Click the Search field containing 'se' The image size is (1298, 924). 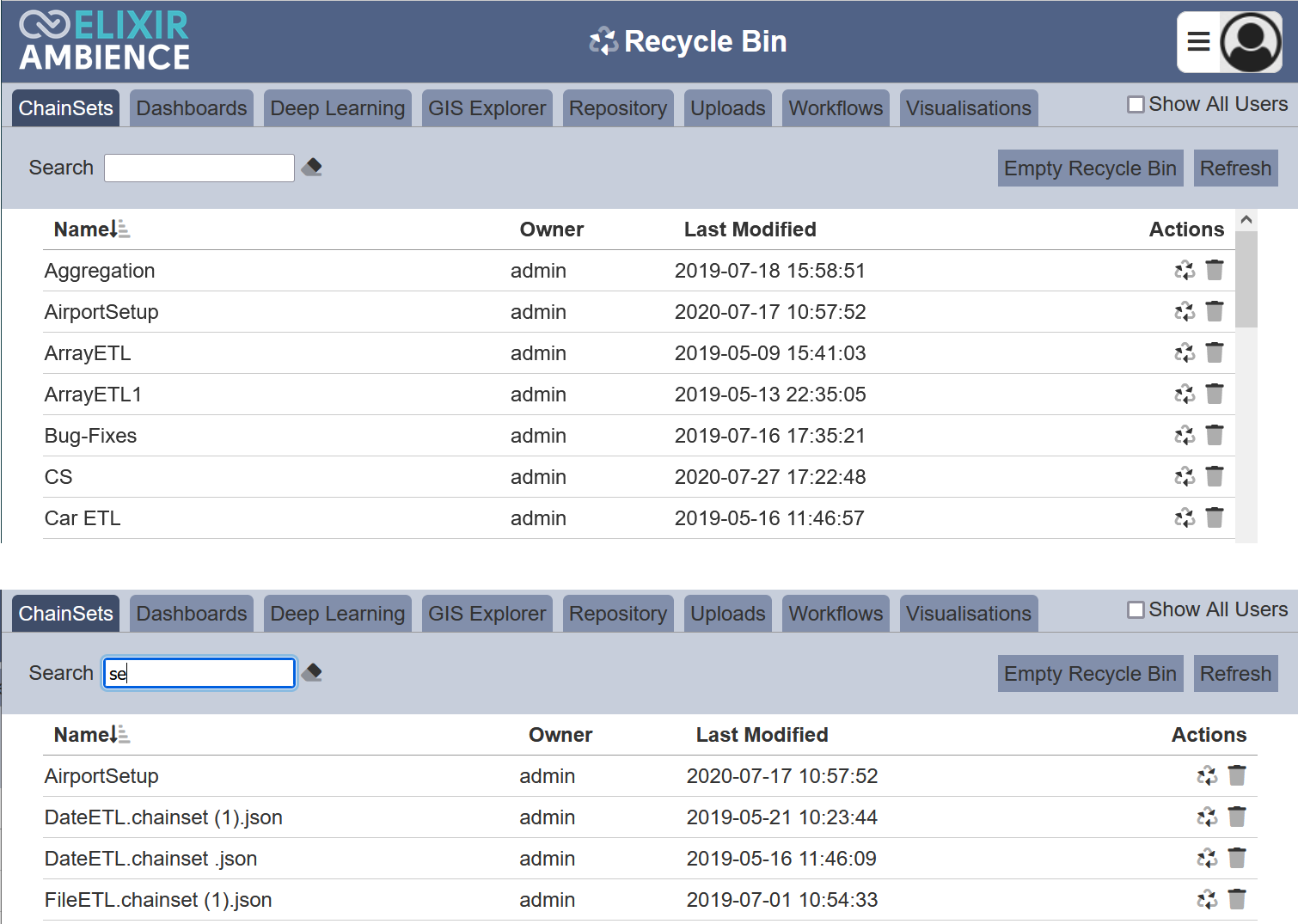199,673
